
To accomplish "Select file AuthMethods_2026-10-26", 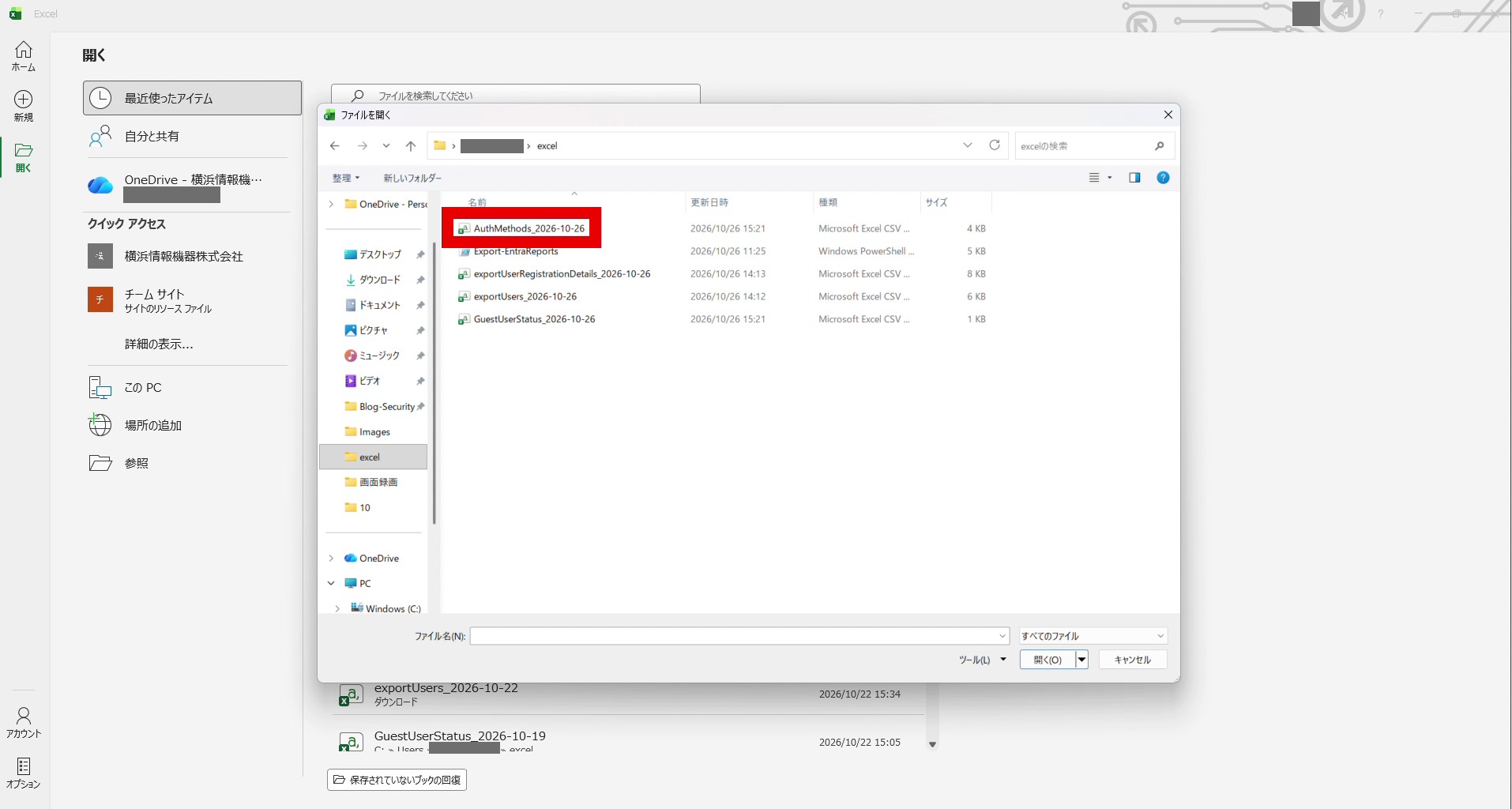I will [x=529, y=228].
